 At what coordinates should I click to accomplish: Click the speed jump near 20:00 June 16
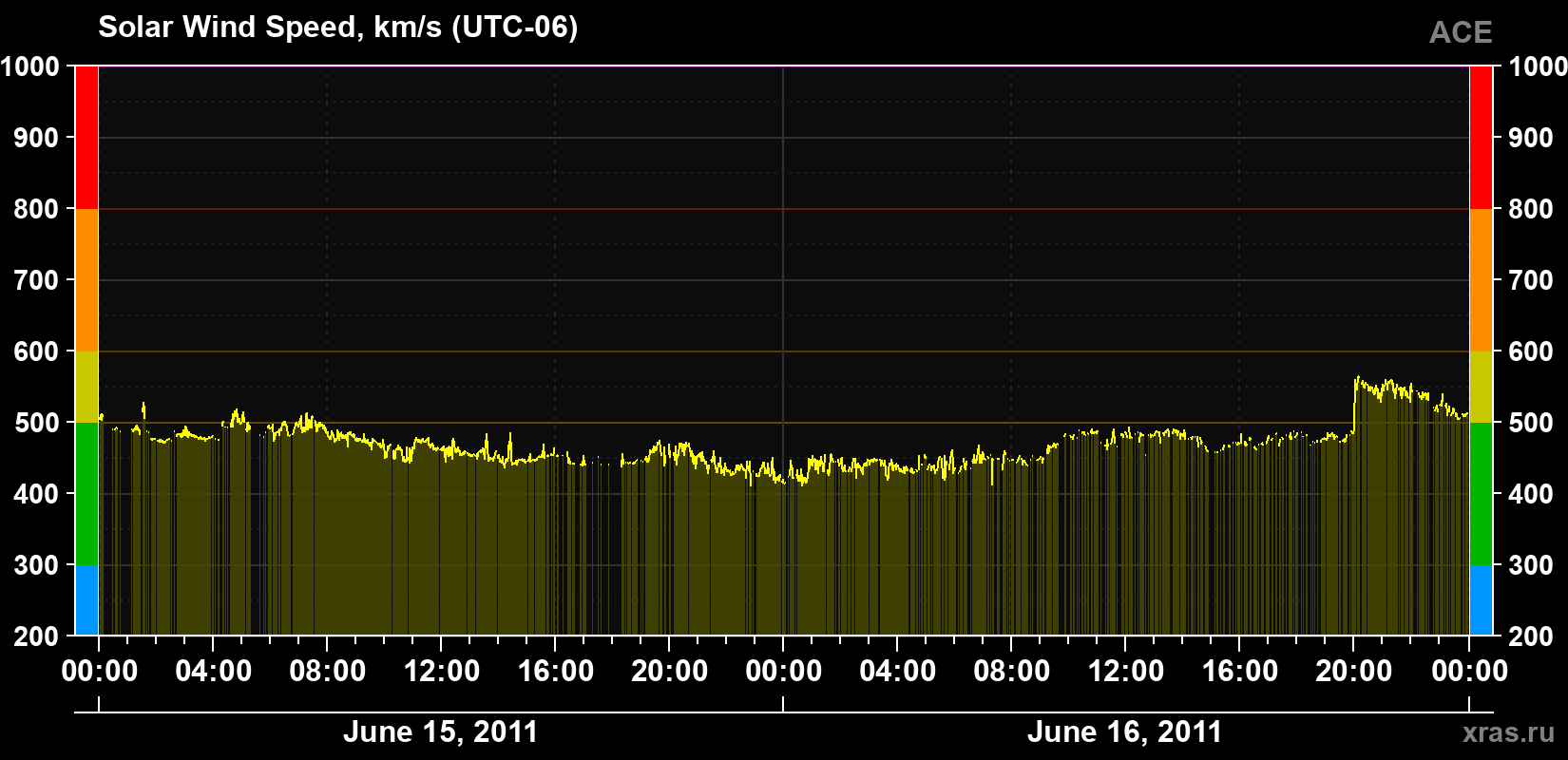point(1354,404)
